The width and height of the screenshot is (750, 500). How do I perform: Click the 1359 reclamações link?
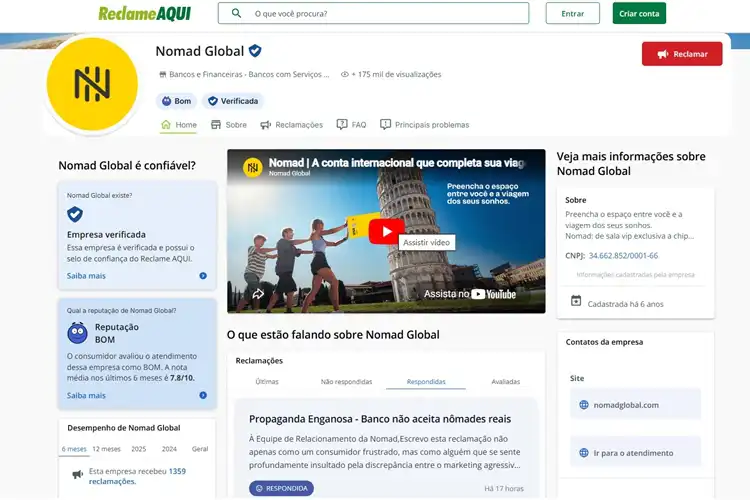click(x=137, y=476)
